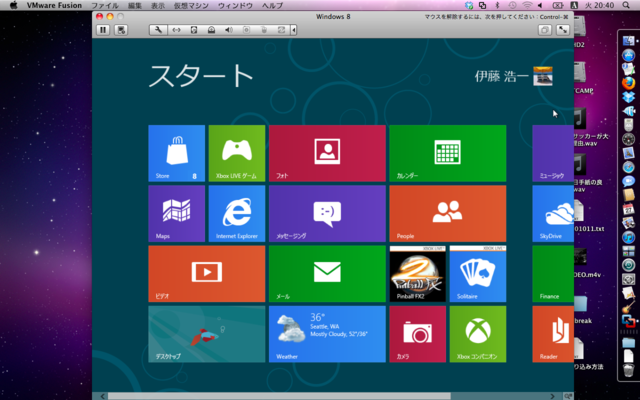Open the 表示 menu
The height and width of the screenshot is (400, 640).
click(158, 5)
